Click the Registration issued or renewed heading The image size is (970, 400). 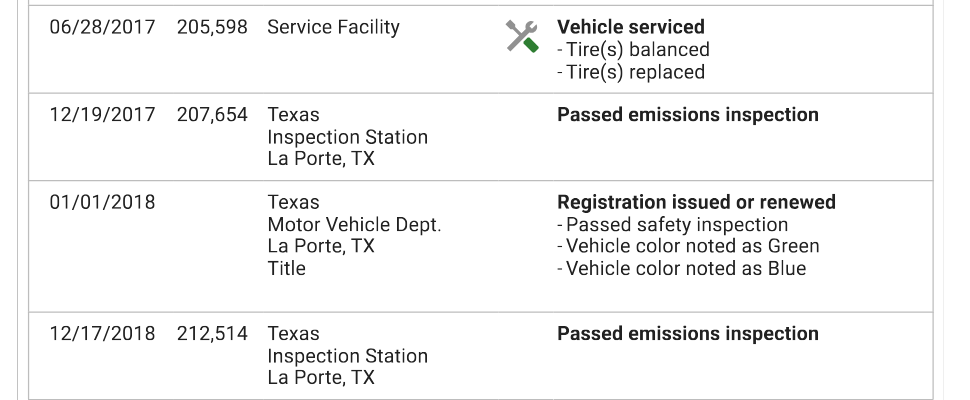(x=696, y=202)
